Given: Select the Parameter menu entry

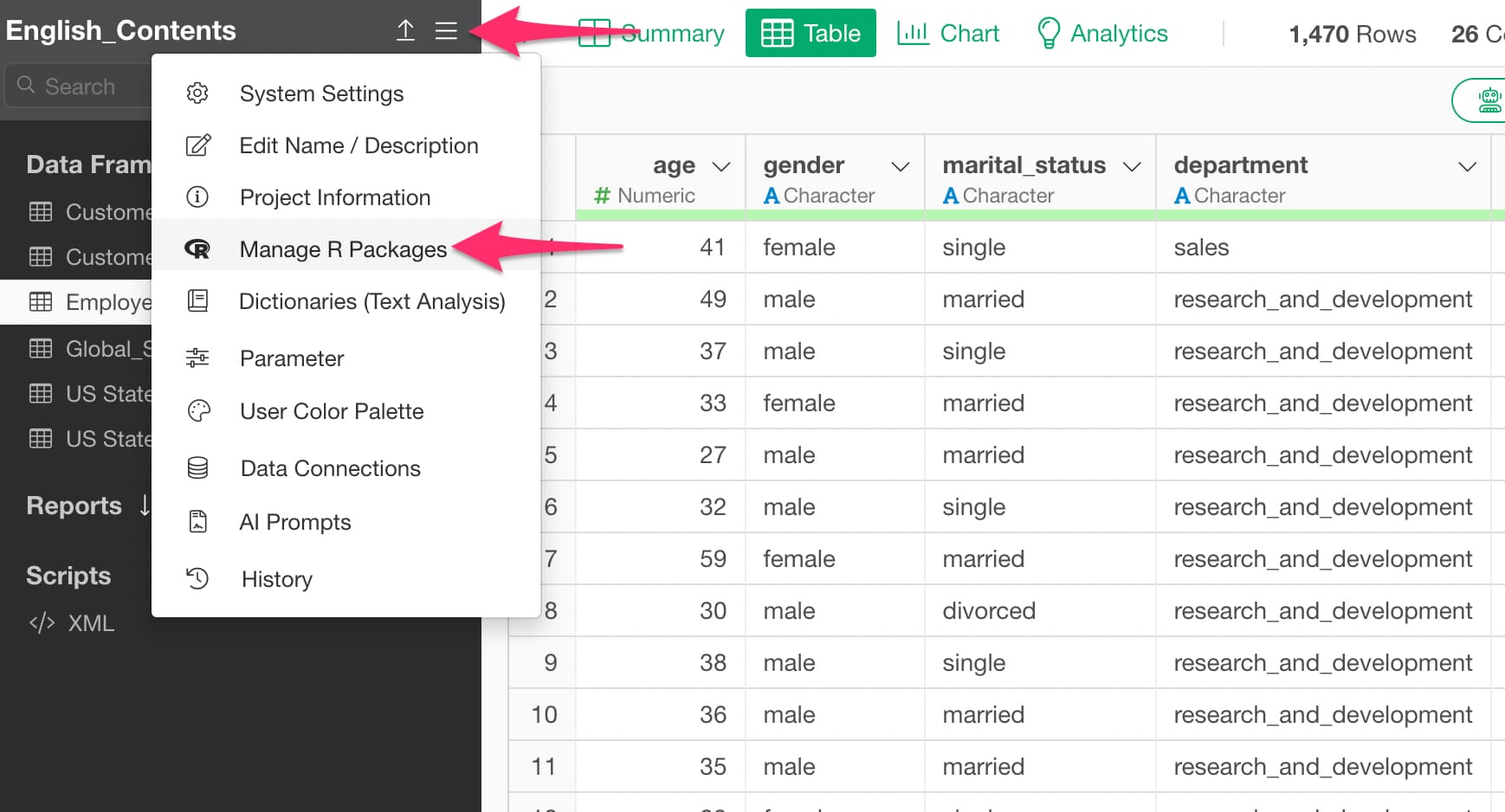Looking at the screenshot, I should point(292,358).
